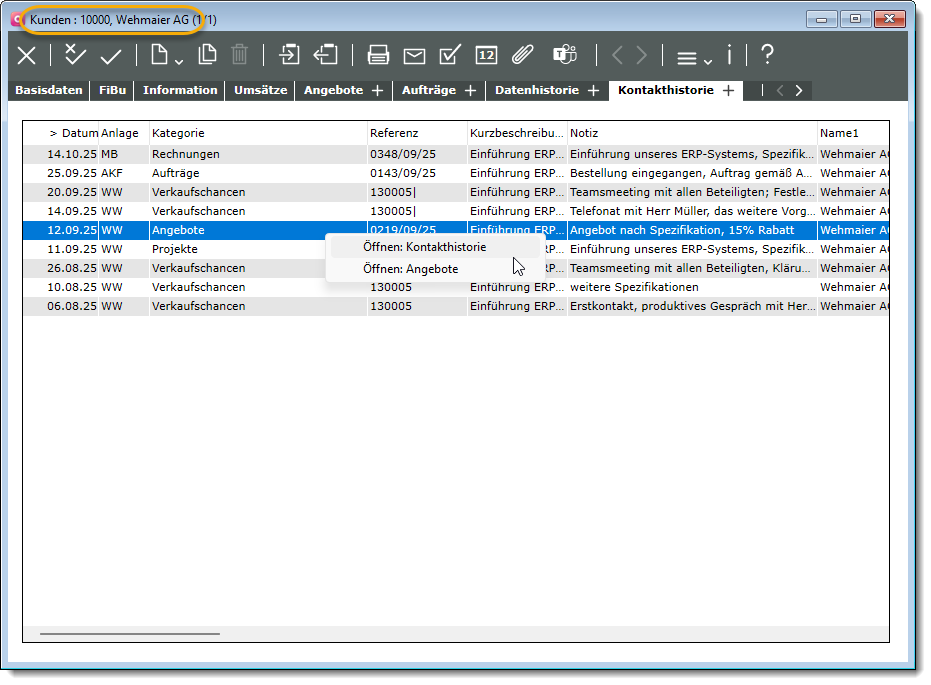
Task: Click the Microsoft Teams icon
Action: [565, 56]
